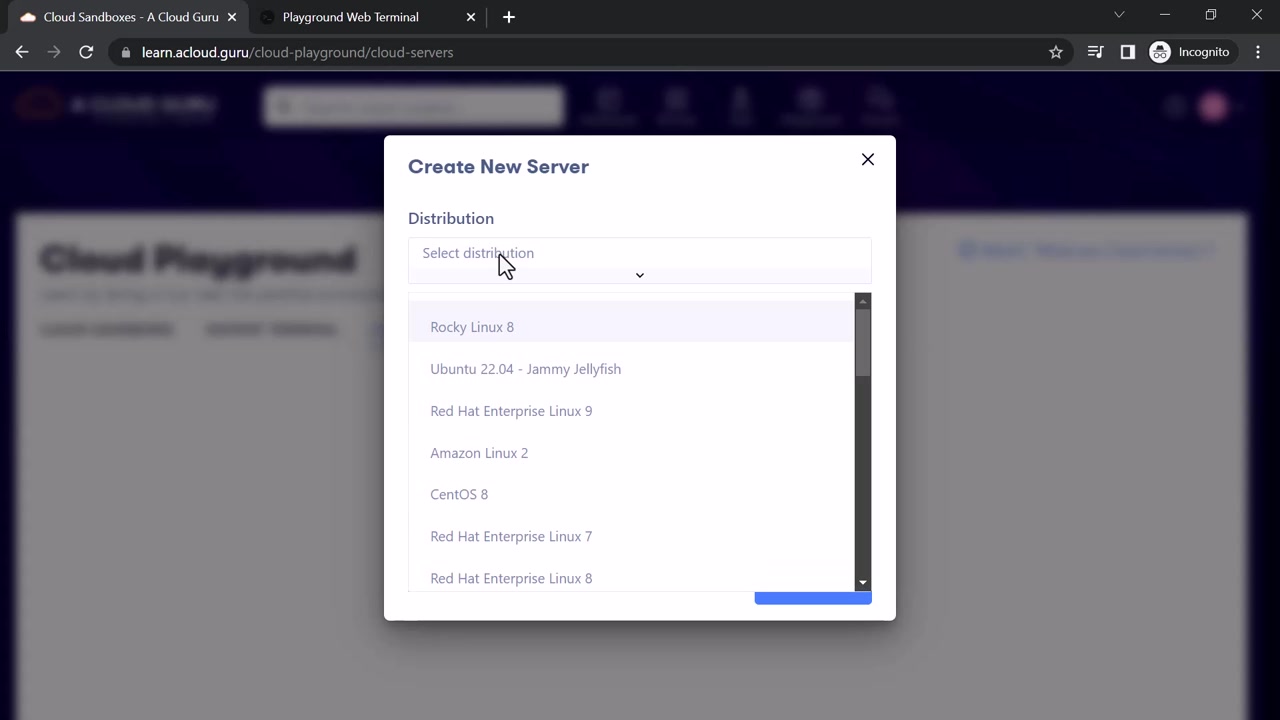
Task: Toggle the browser side panel icon
Action: [x=1128, y=52]
